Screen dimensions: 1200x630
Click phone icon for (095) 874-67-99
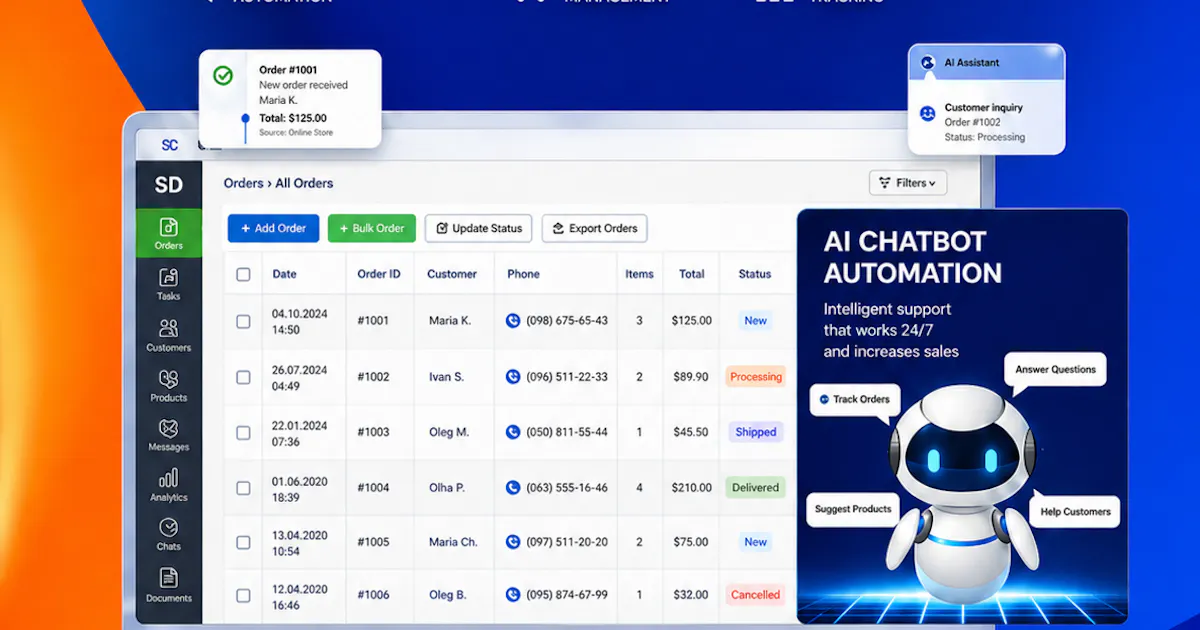pyautogui.click(x=513, y=595)
